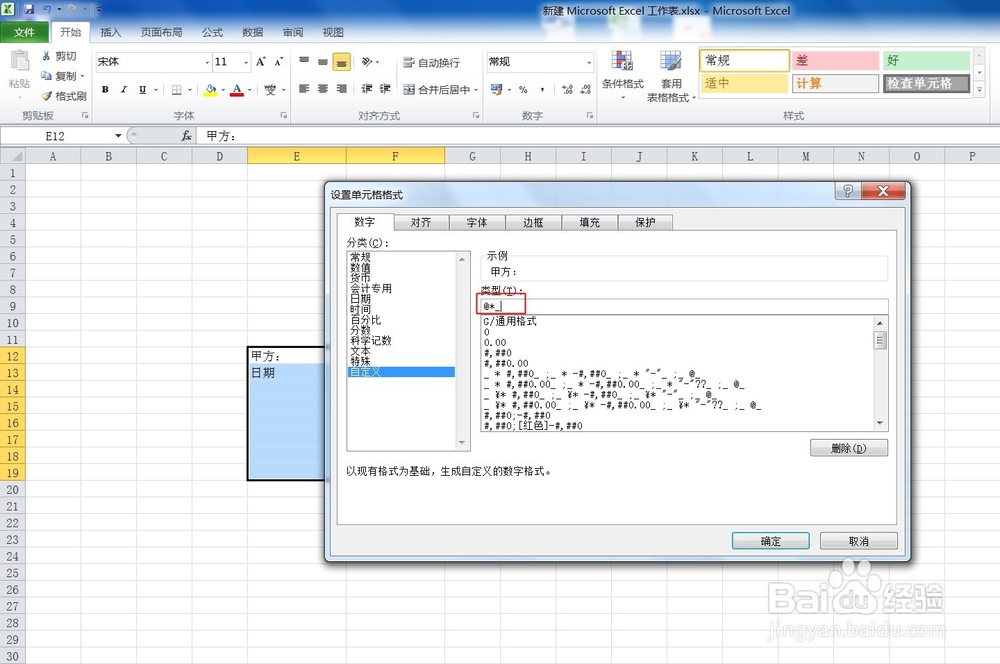Select the Format Painter brush
Image resolution: width=1000 pixels, height=664 pixels.
click(x=46, y=96)
